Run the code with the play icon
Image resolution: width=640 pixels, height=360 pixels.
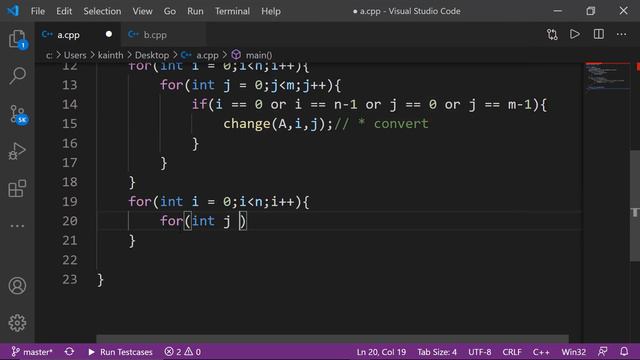(575, 34)
